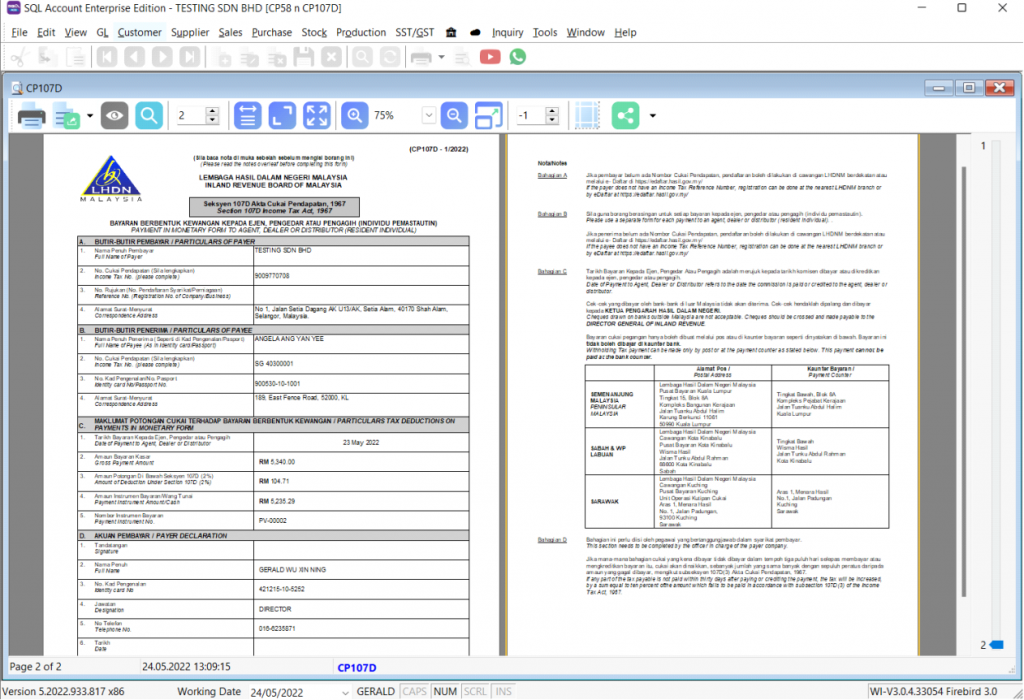Click the greyed-out scissors cut icon
The width and height of the screenshot is (1024, 700).
[x=20, y=57]
